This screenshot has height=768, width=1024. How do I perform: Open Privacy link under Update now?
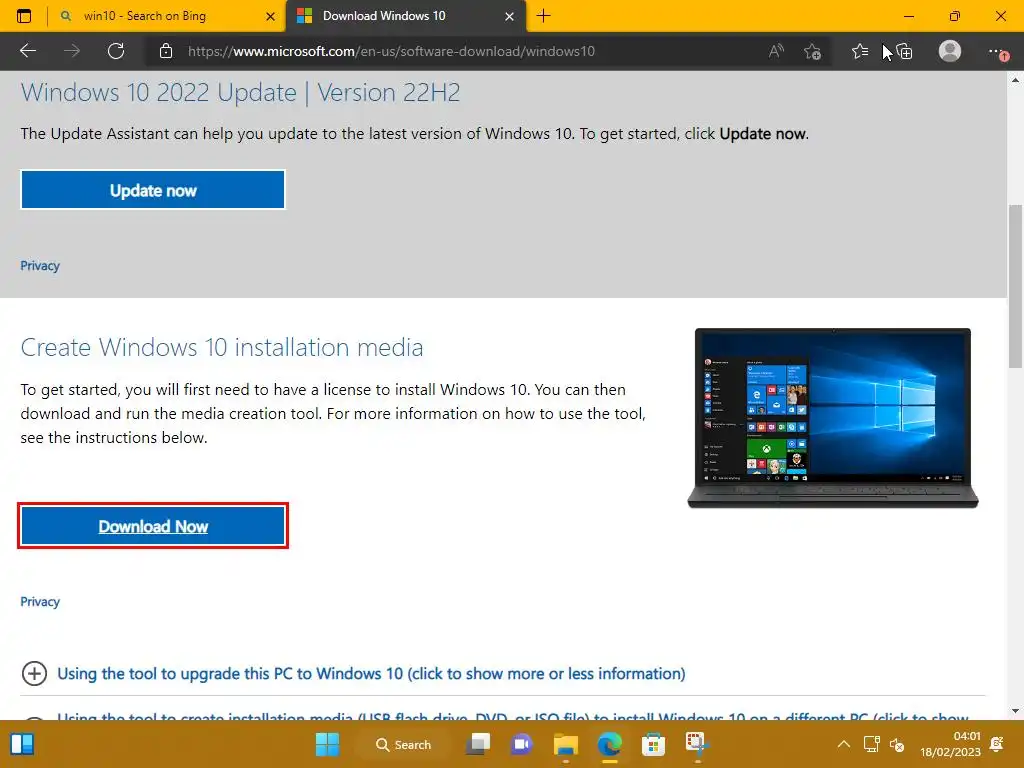(40, 266)
